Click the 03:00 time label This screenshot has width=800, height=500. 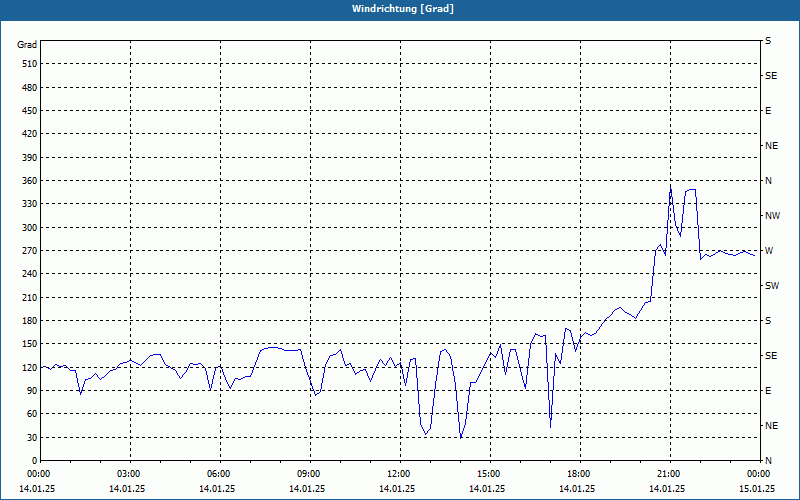coord(128,473)
